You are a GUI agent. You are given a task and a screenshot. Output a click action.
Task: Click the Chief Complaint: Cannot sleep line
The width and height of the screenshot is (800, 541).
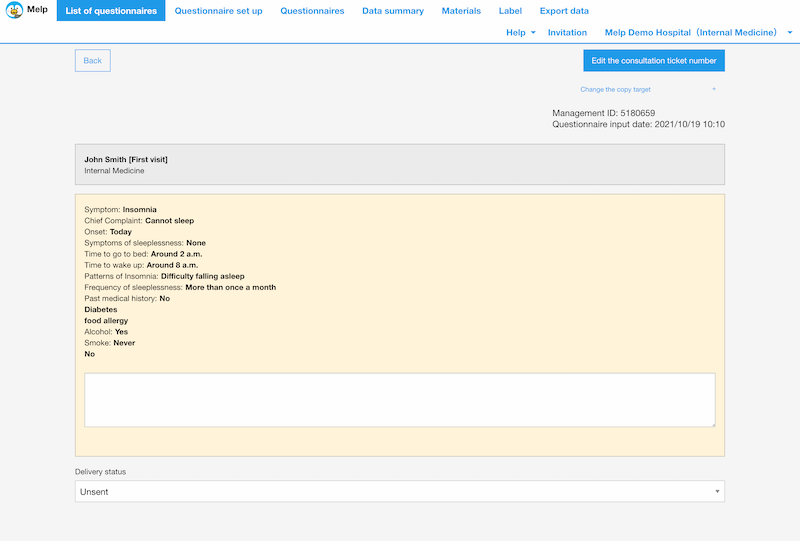(x=139, y=220)
